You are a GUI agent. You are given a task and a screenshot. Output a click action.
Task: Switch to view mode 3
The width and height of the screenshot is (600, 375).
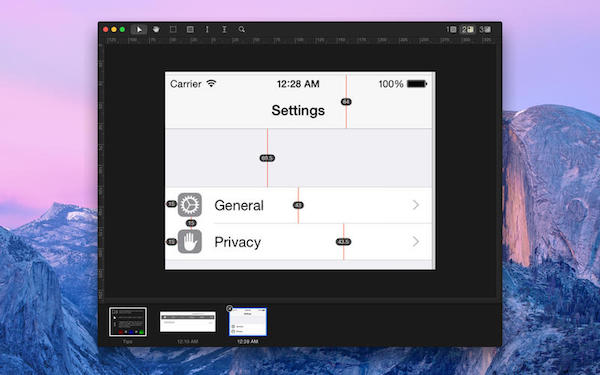pos(485,29)
